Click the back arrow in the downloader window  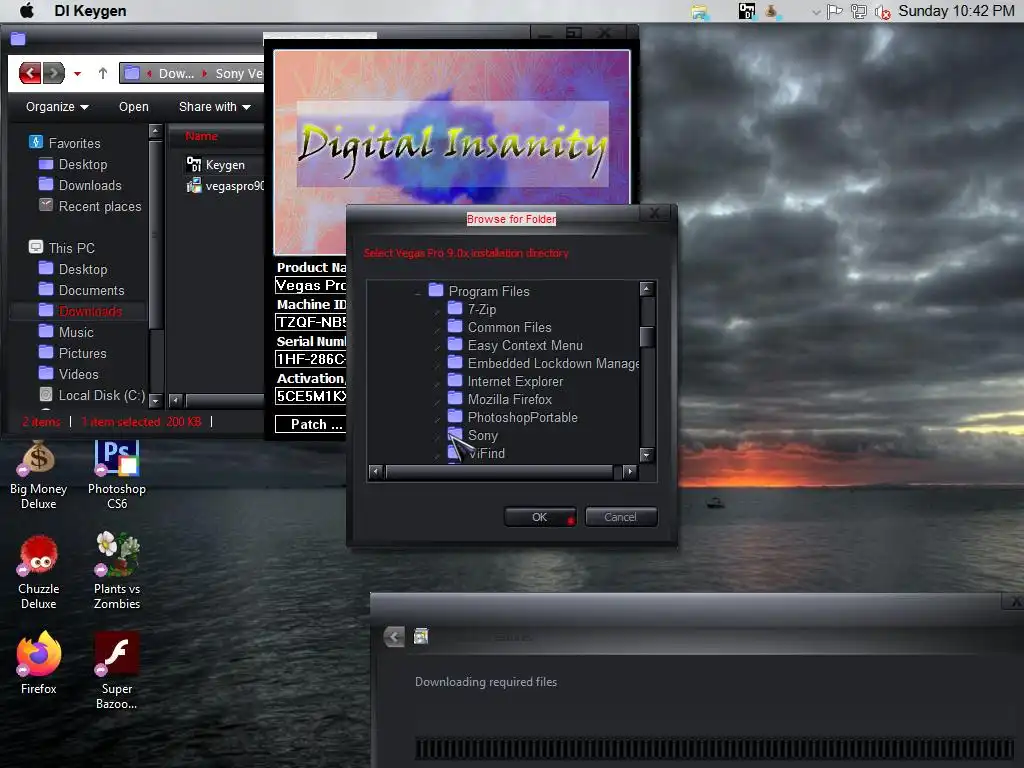coord(394,637)
